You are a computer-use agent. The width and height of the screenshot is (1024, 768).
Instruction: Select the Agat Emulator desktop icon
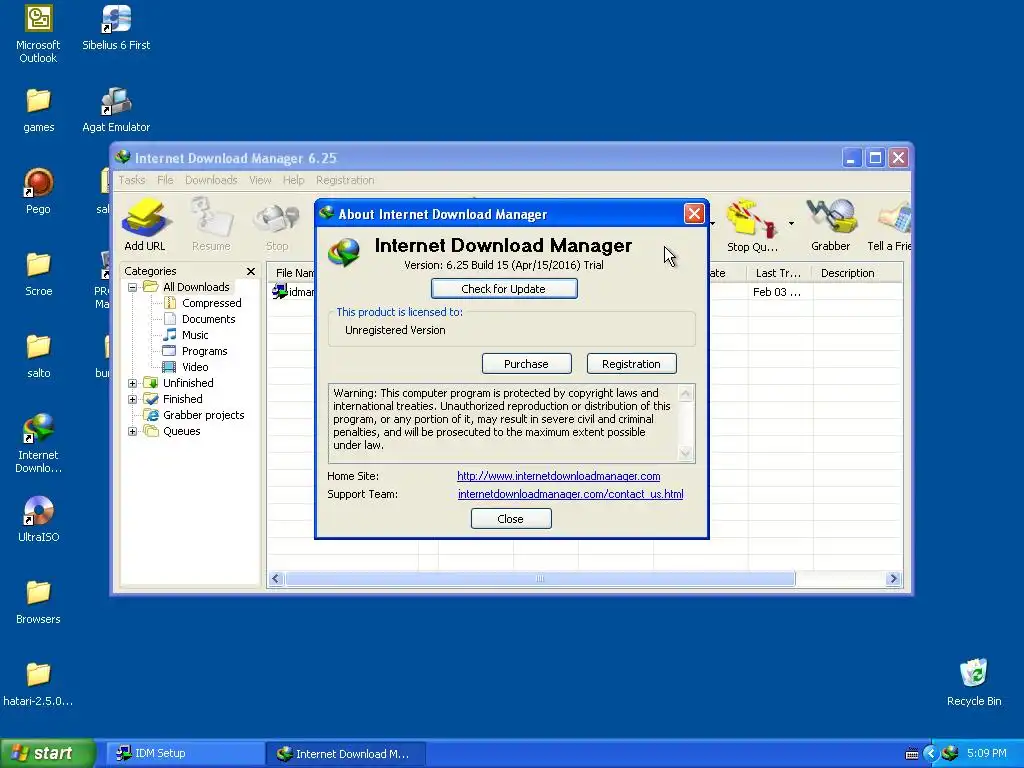[x=116, y=110]
